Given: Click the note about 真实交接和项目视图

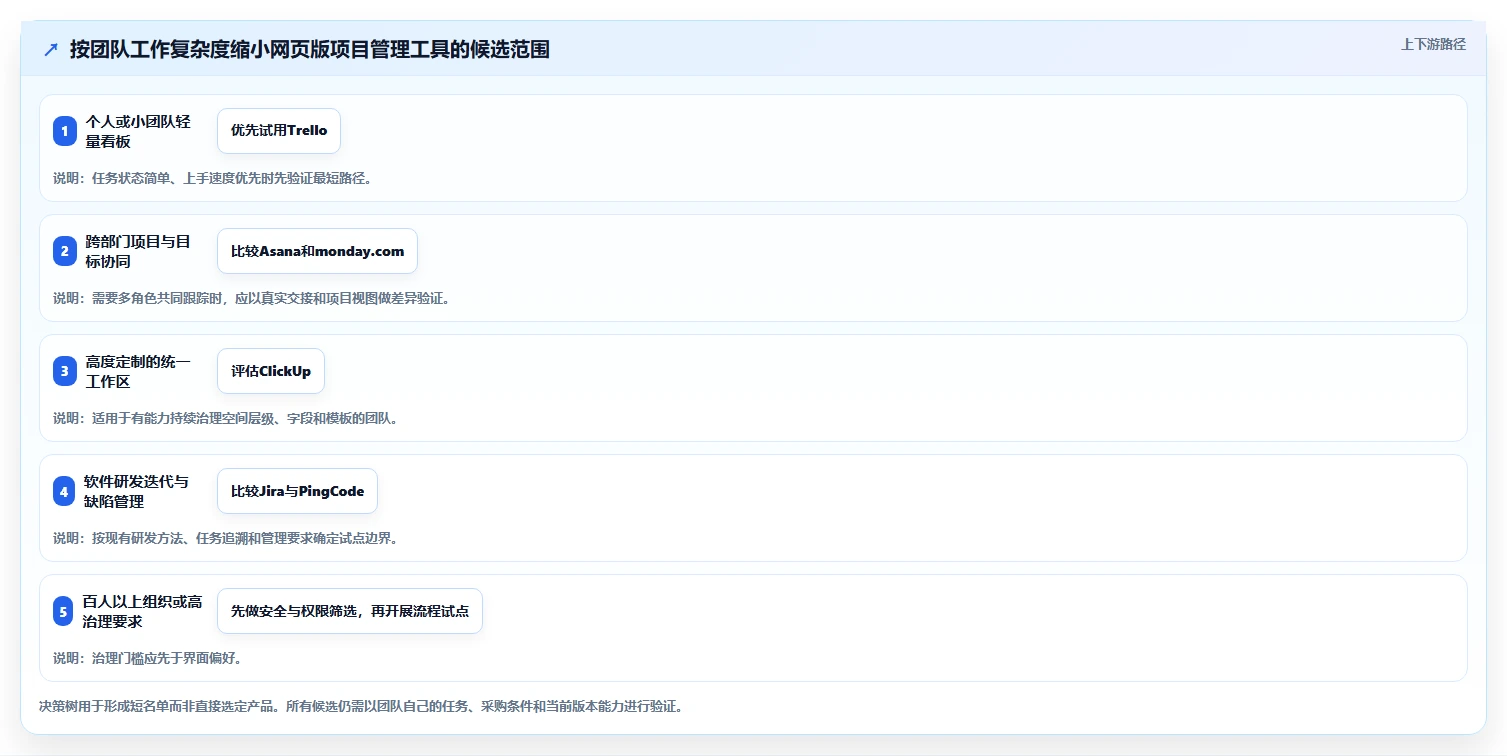Looking at the screenshot, I should coord(251,298).
